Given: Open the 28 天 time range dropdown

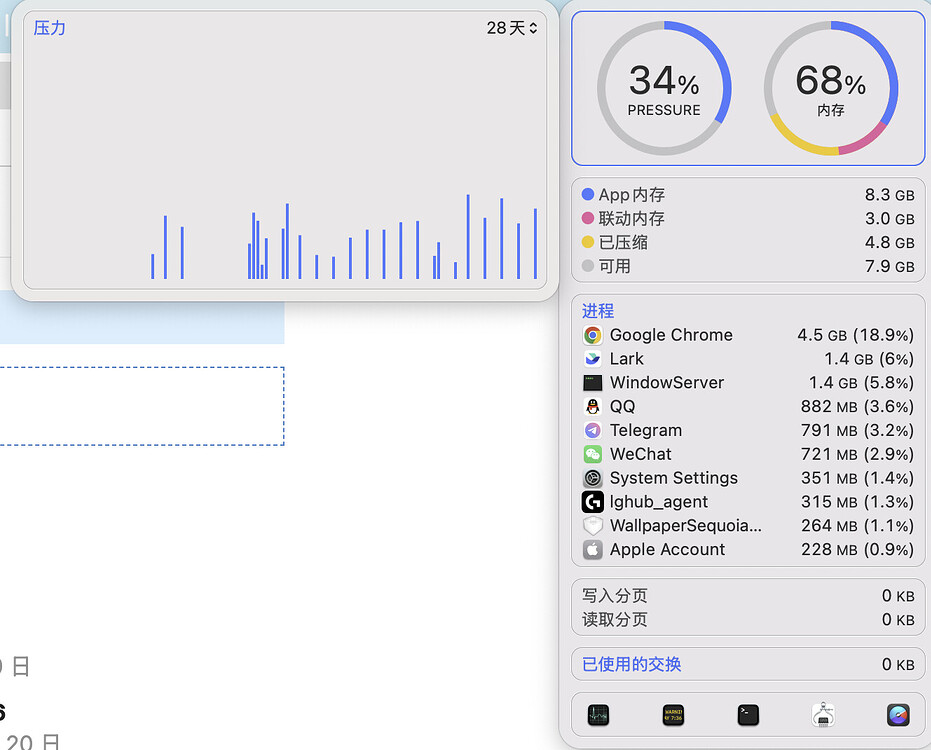Looking at the screenshot, I should [x=512, y=28].
